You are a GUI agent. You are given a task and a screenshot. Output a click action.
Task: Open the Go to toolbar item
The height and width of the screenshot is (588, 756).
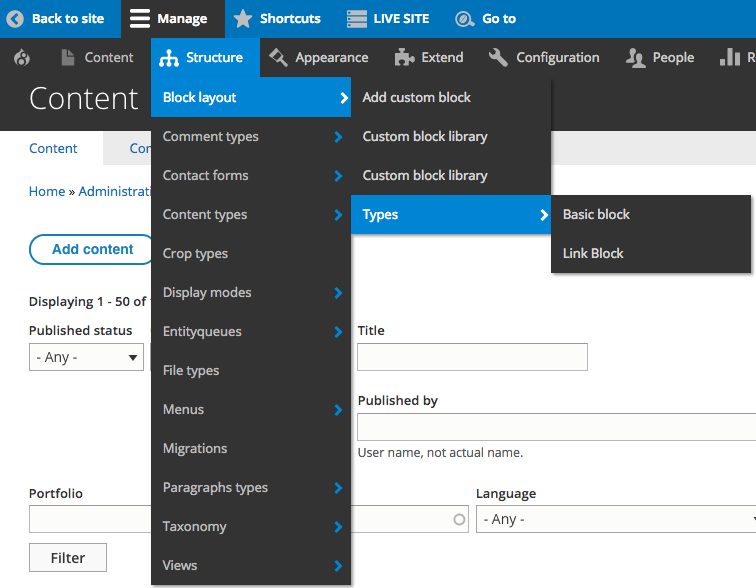pos(486,19)
